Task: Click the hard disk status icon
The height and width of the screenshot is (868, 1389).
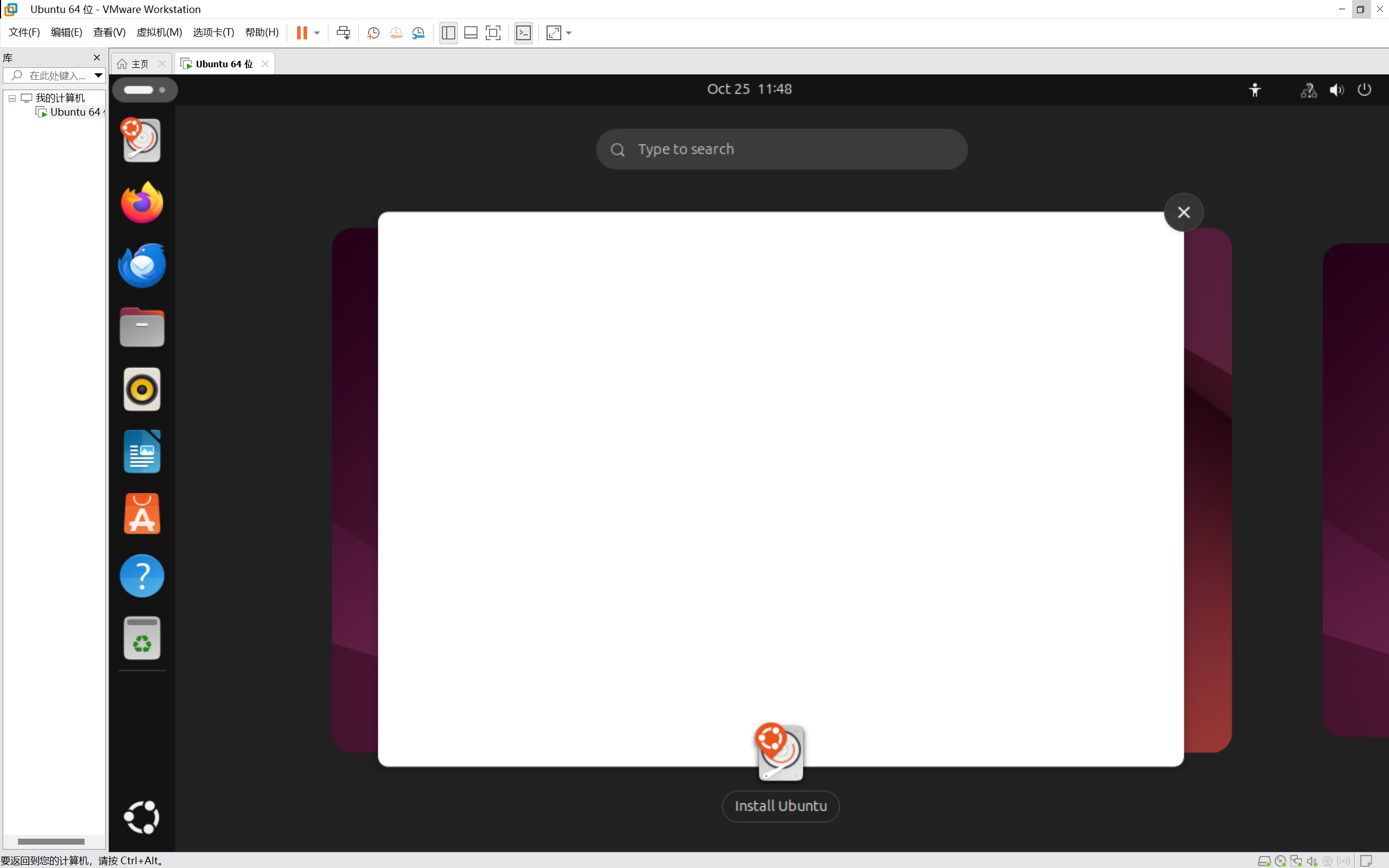Action: pos(1264,860)
